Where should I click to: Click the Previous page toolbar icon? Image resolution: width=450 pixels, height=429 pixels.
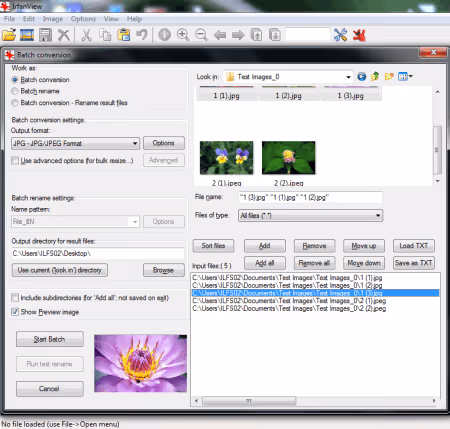[x=256, y=35]
